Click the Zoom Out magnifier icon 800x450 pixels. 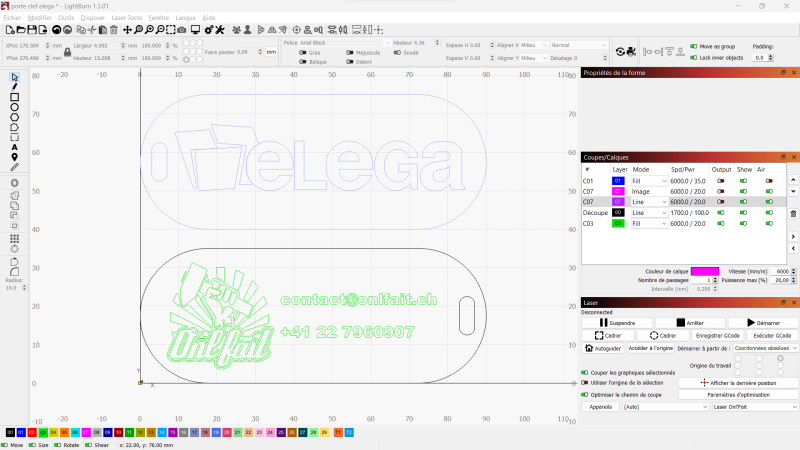pyautogui.click(x=160, y=30)
